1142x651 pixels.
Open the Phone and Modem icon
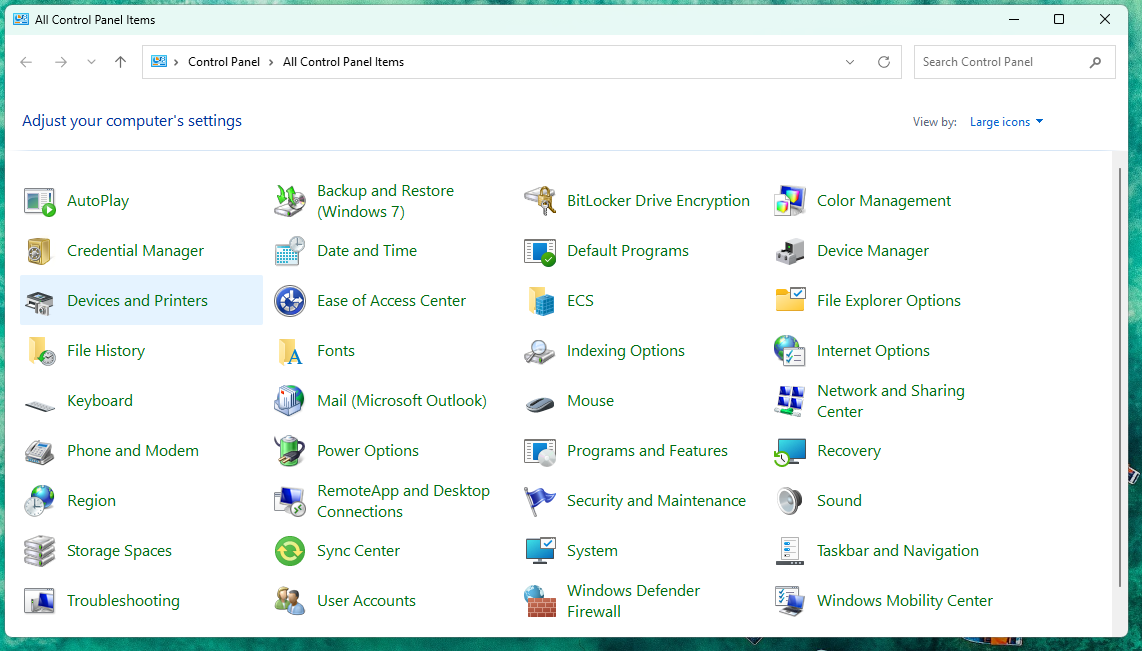click(x=39, y=451)
